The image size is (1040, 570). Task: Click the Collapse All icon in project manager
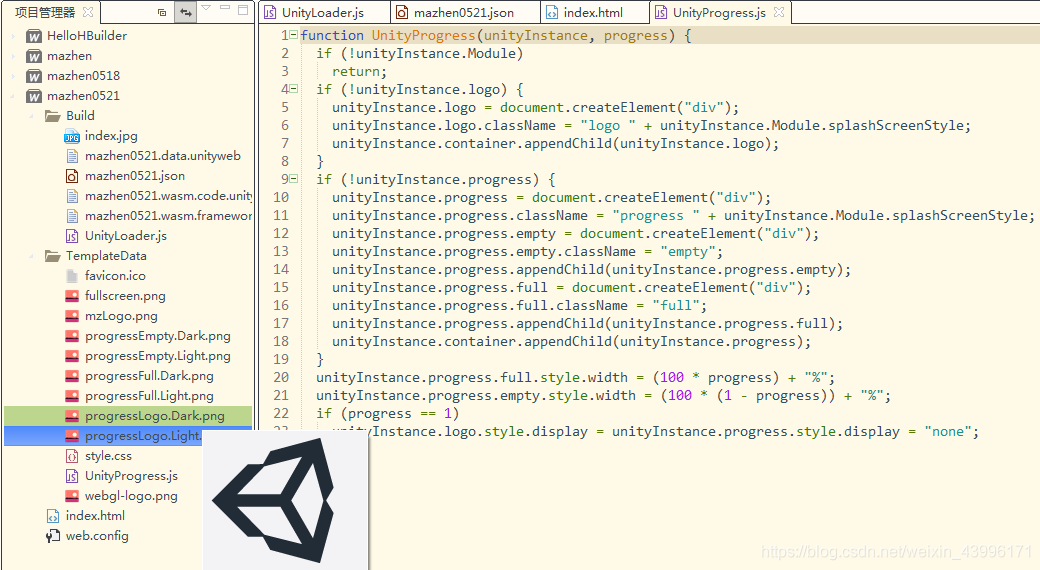(x=162, y=12)
